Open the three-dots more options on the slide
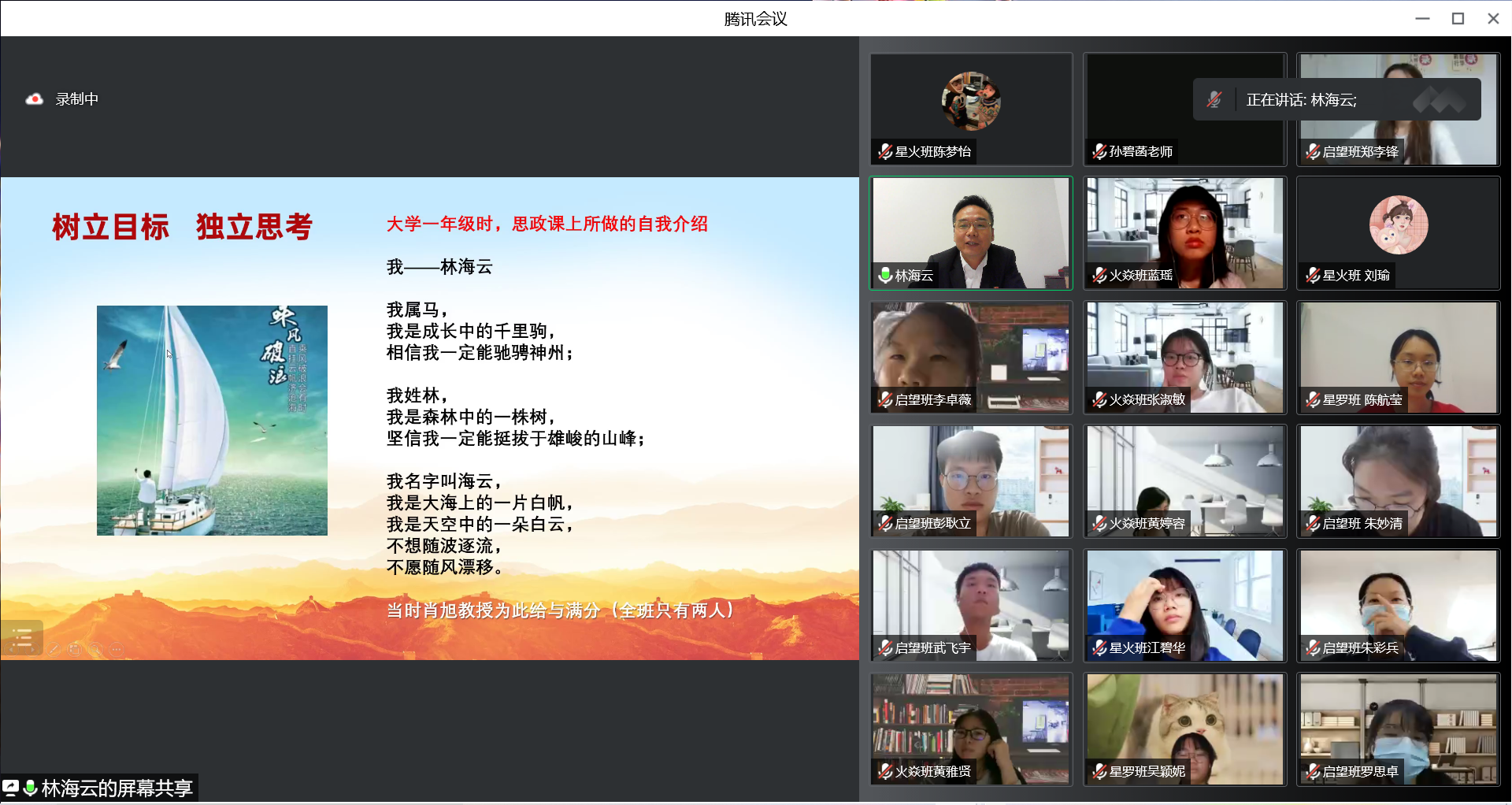 coord(117,649)
